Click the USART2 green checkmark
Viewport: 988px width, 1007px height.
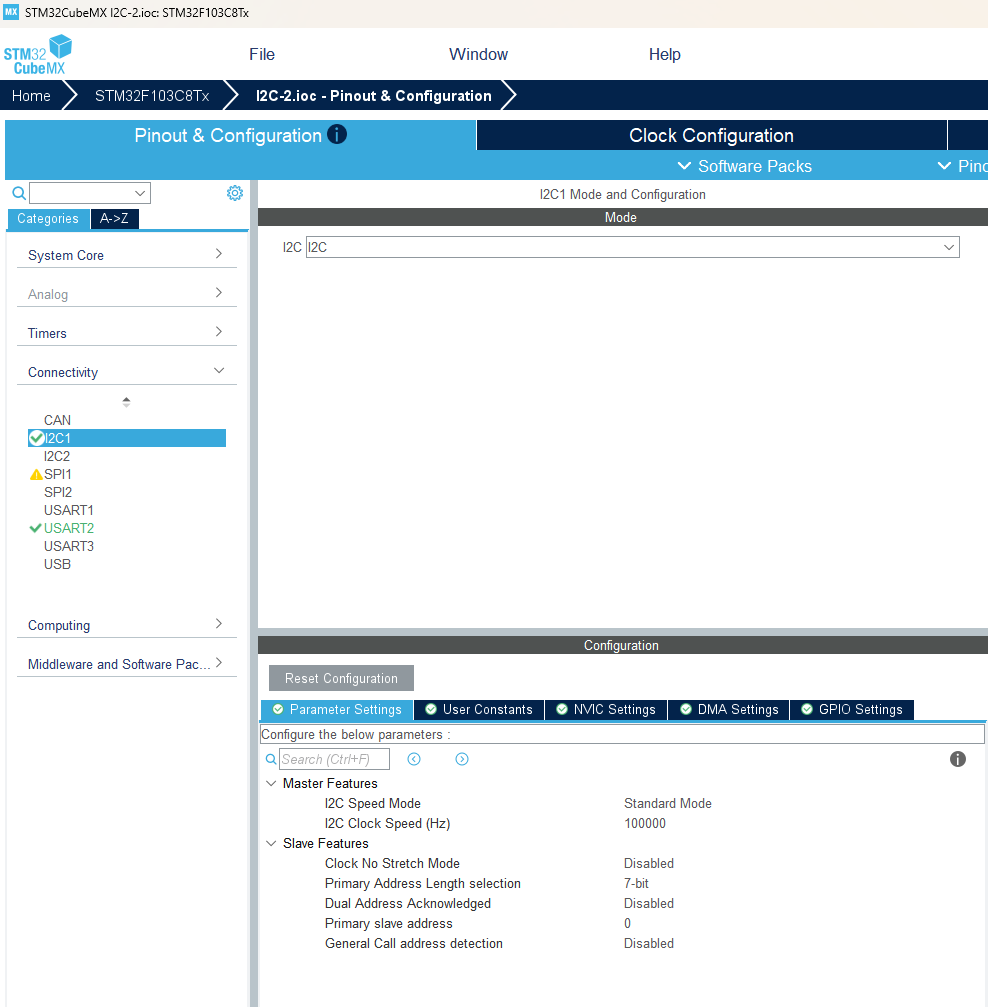click(x=35, y=528)
